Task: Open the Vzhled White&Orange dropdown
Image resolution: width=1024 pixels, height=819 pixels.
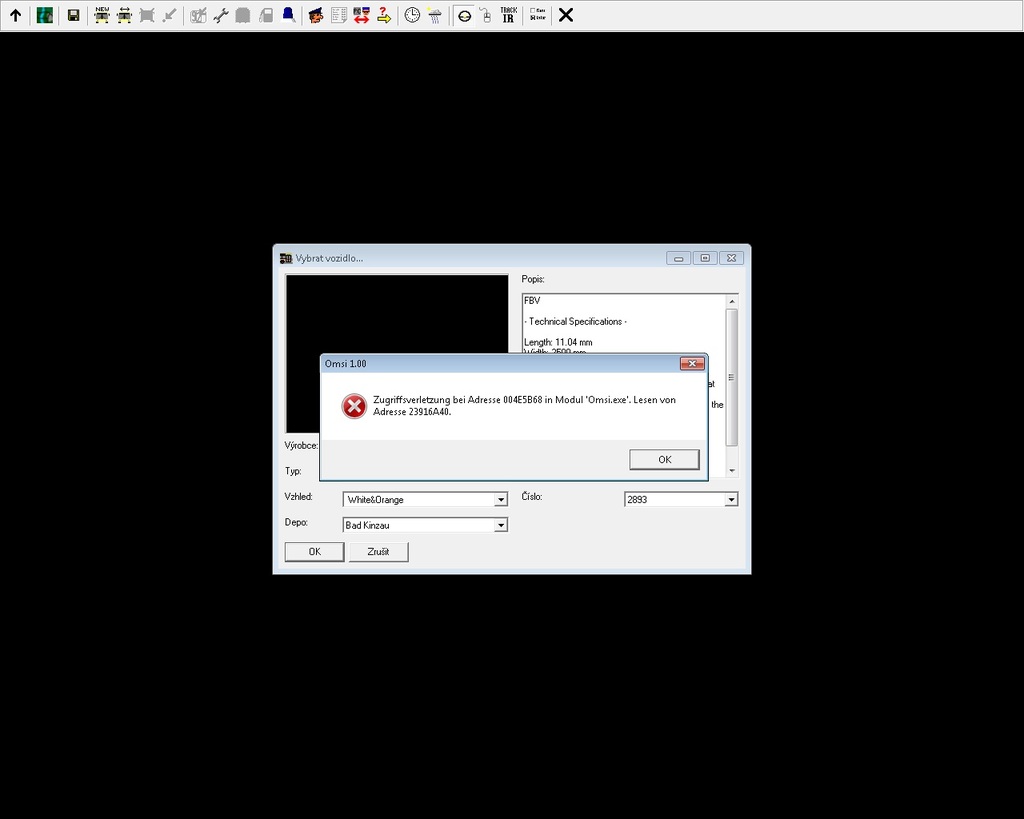Action: pyautogui.click(x=500, y=499)
